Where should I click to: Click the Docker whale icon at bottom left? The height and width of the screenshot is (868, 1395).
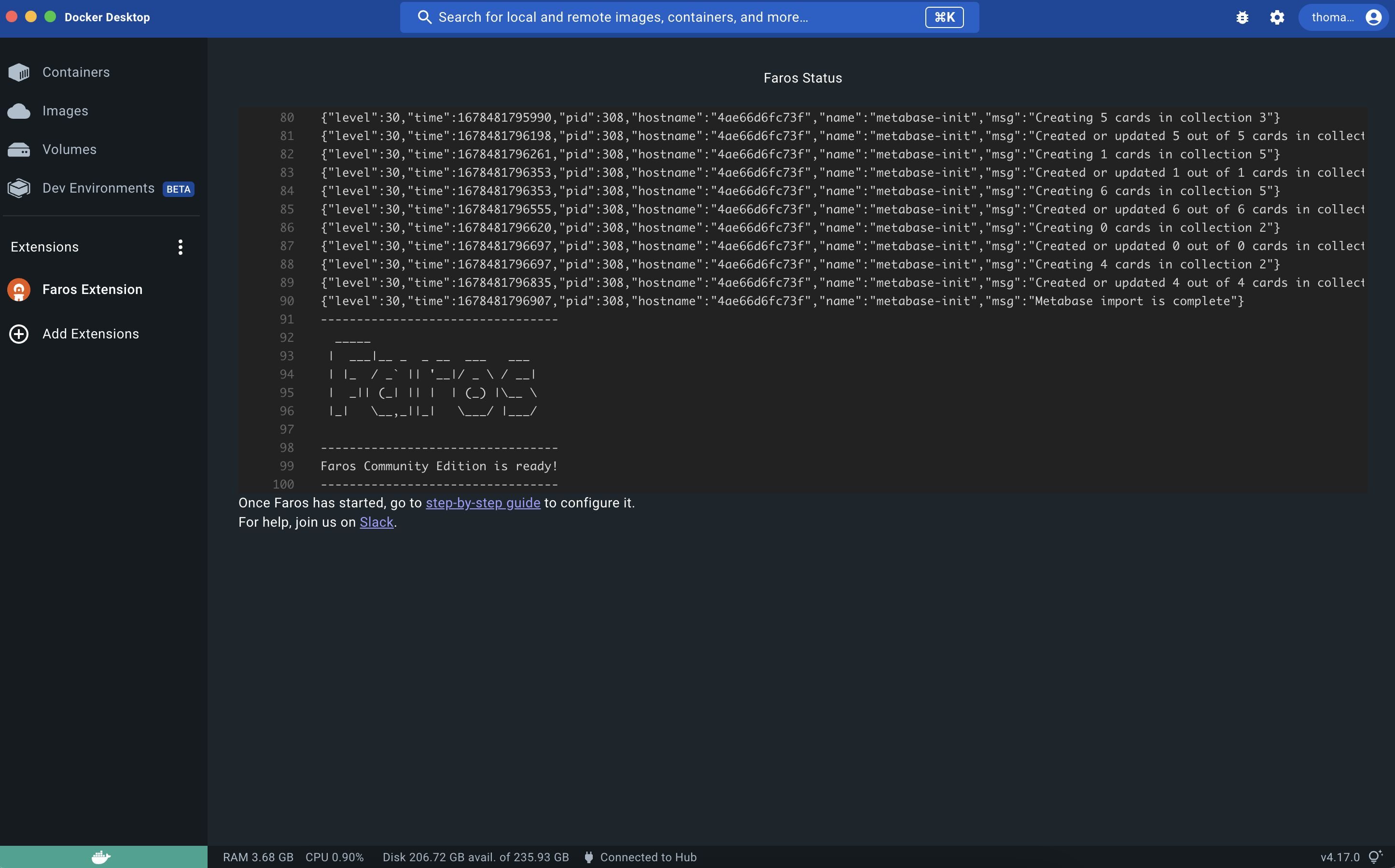(101, 857)
